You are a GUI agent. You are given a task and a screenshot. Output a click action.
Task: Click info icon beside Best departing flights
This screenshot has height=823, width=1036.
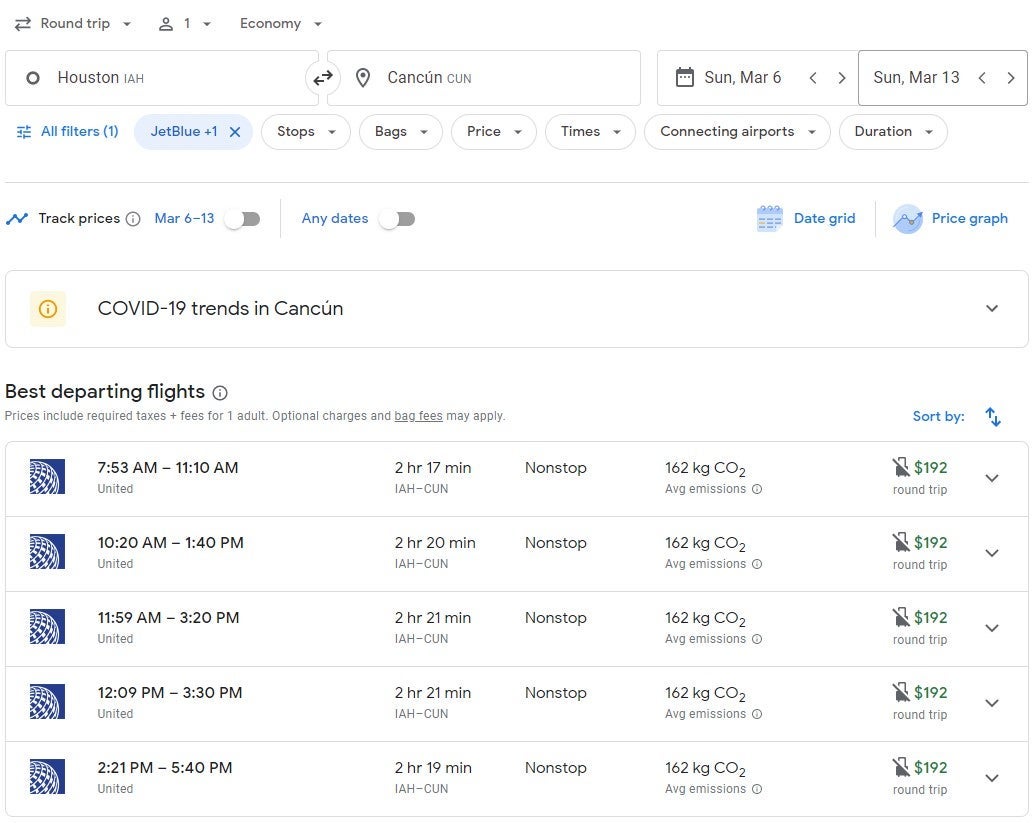[x=220, y=393]
